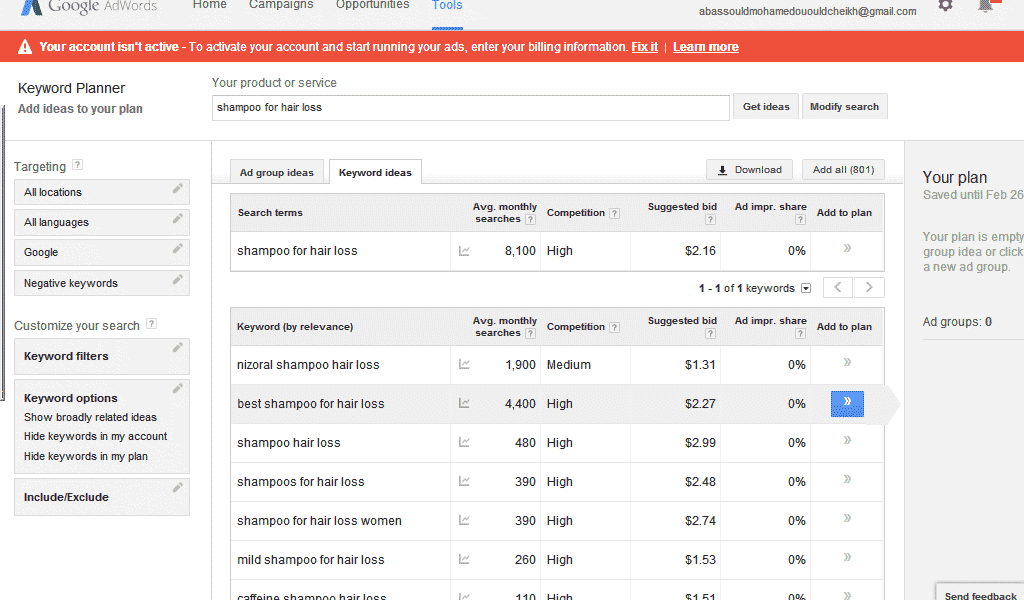1024x600 pixels.
Task: Show trend chart for shampoo for hair loss
Action: (x=464, y=251)
